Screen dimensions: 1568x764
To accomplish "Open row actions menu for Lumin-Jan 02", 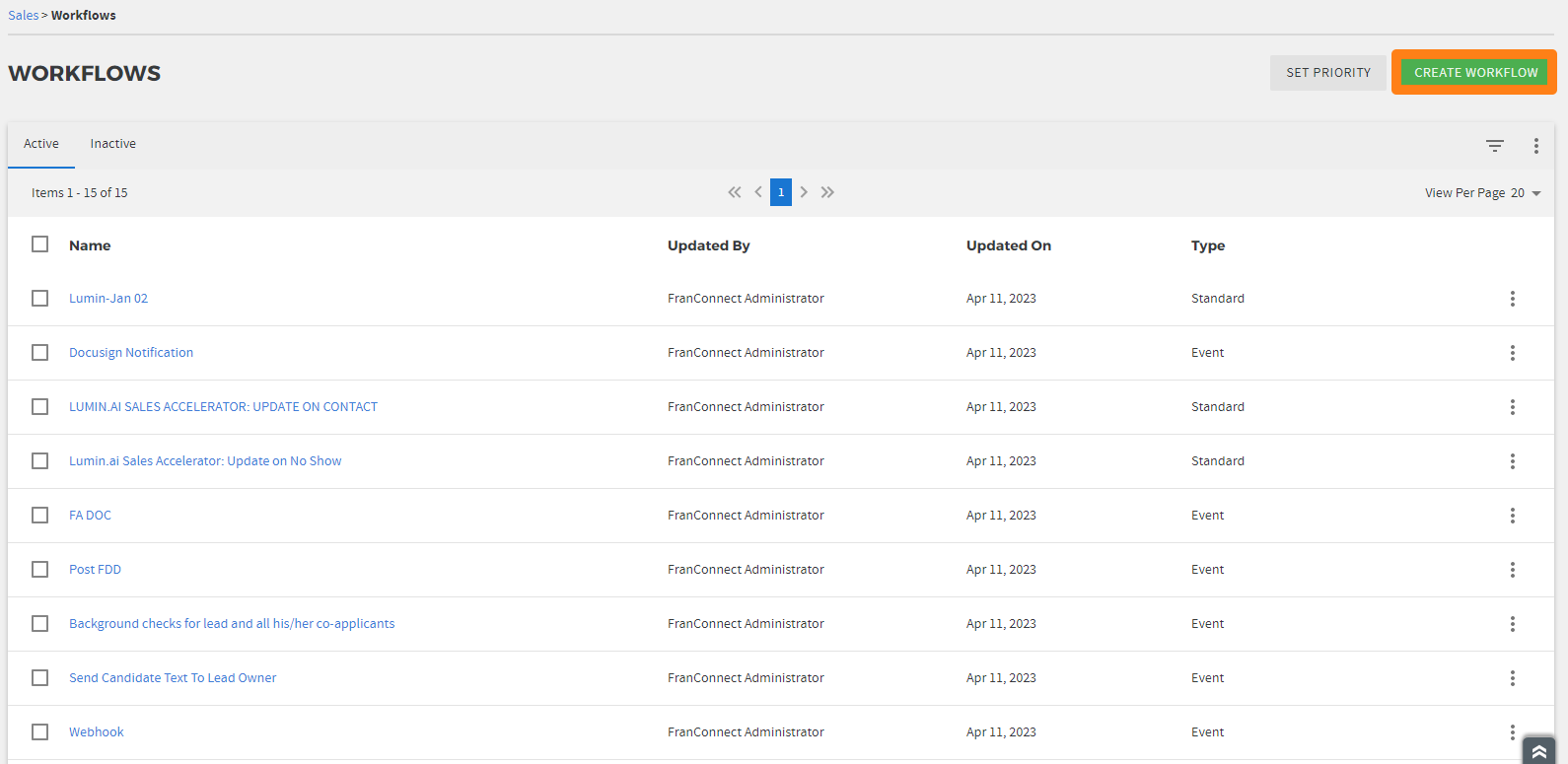I will (1512, 299).
